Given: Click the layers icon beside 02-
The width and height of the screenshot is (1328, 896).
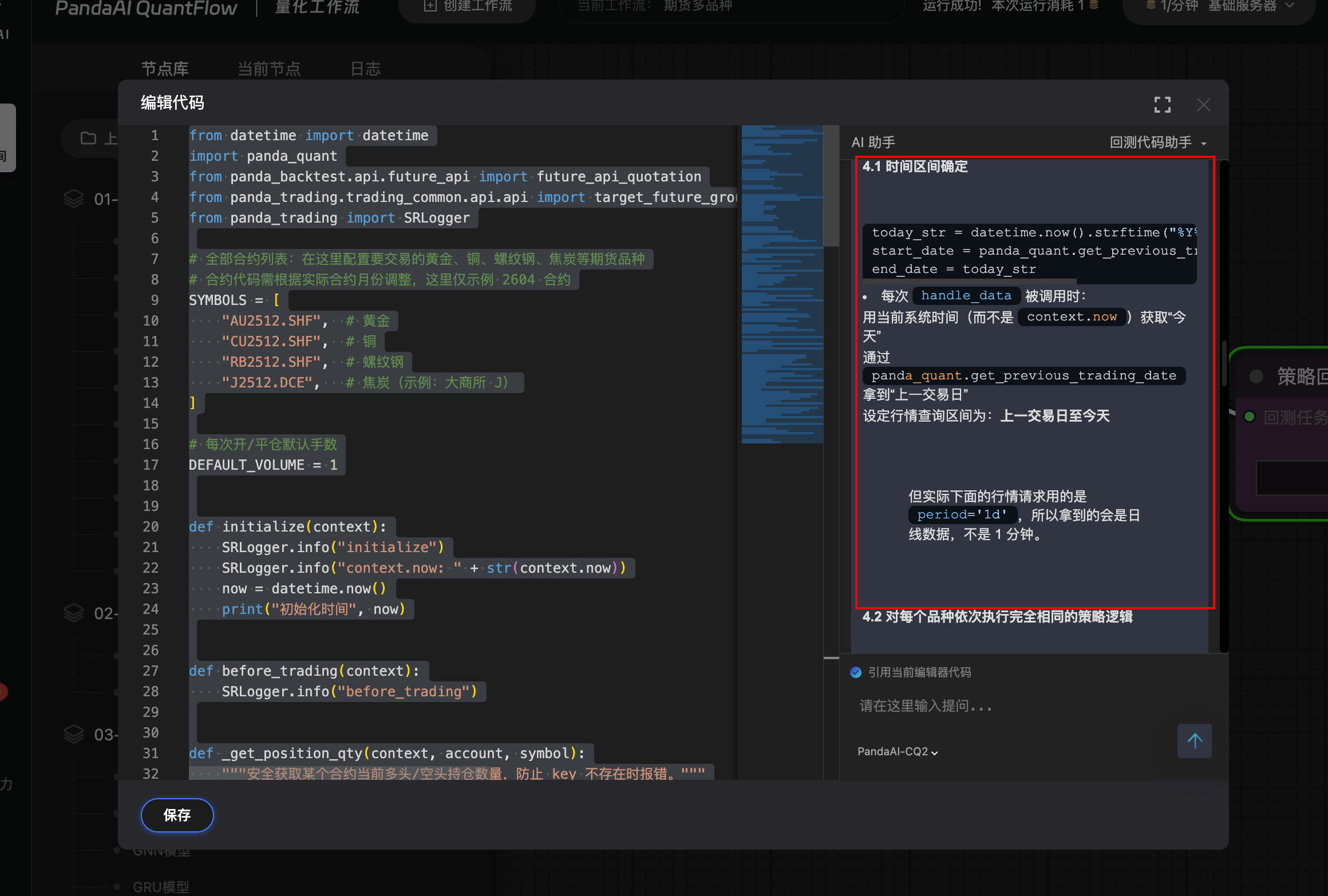Looking at the screenshot, I should pos(74,613).
